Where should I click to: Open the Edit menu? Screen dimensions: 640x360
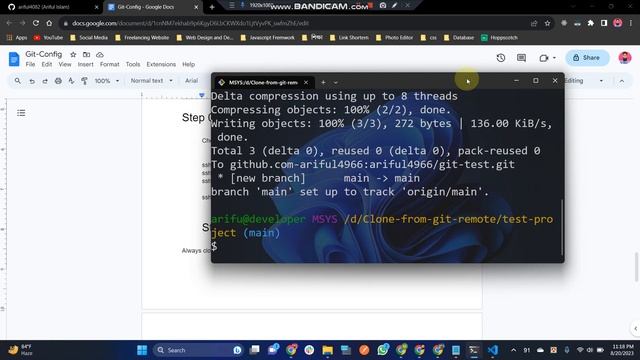47,64
